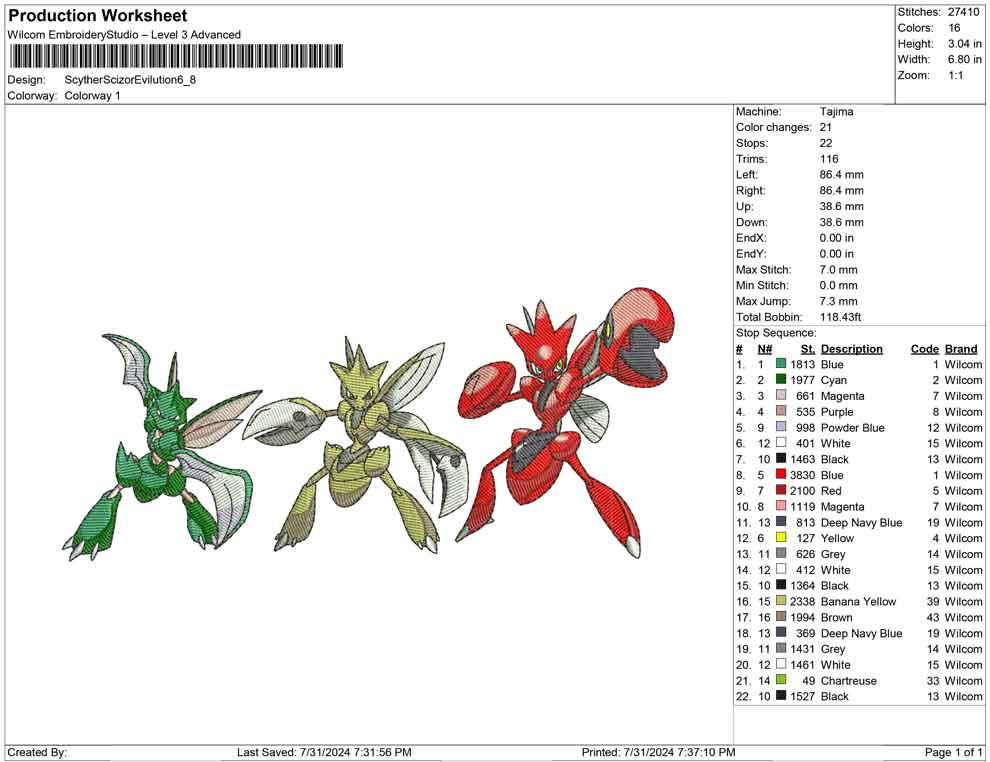Click the red Scizor embroidery figure
Viewport: 990px width, 762px height.
(x=565, y=423)
